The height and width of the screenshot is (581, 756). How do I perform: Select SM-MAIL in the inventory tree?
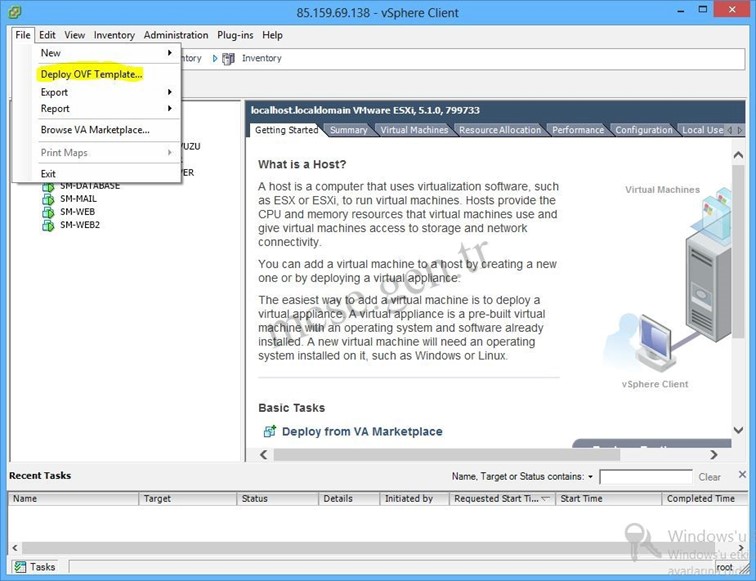tap(78, 199)
